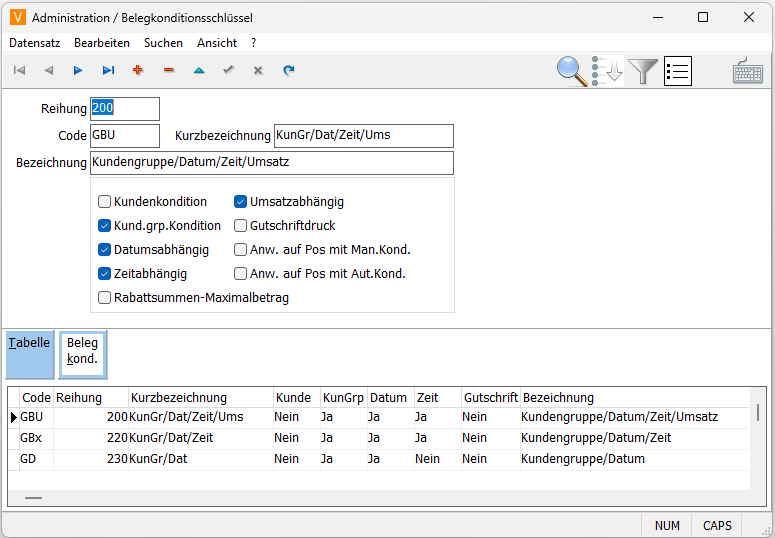Delete record using red minus icon
Viewport: 775px width, 538px height.
[168, 71]
